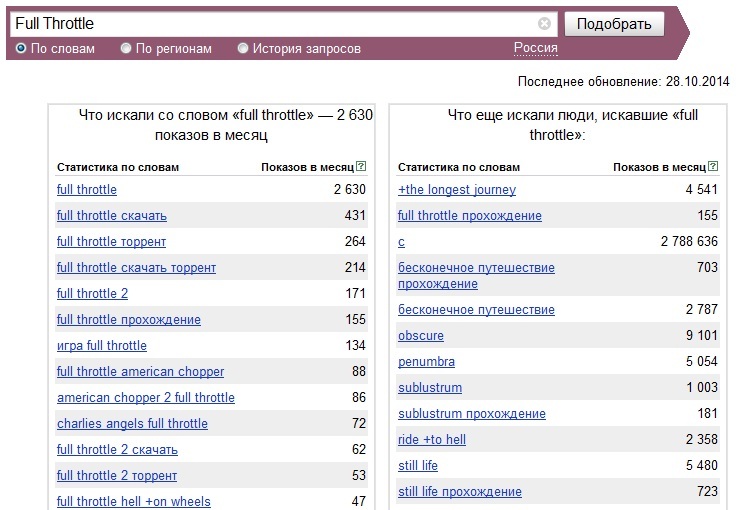This screenshot has width=744, height=510.
Task: Open the 'full throttle скачать торрент' link
Action: (x=136, y=268)
